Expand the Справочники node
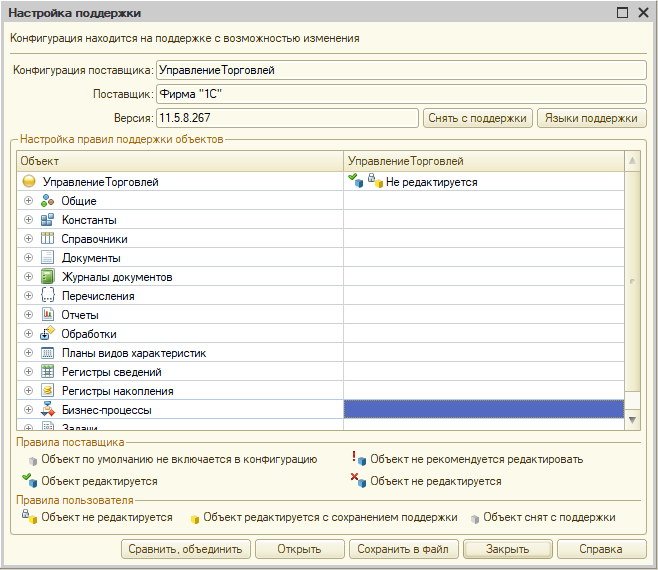The image size is (658, 570). 29,238
